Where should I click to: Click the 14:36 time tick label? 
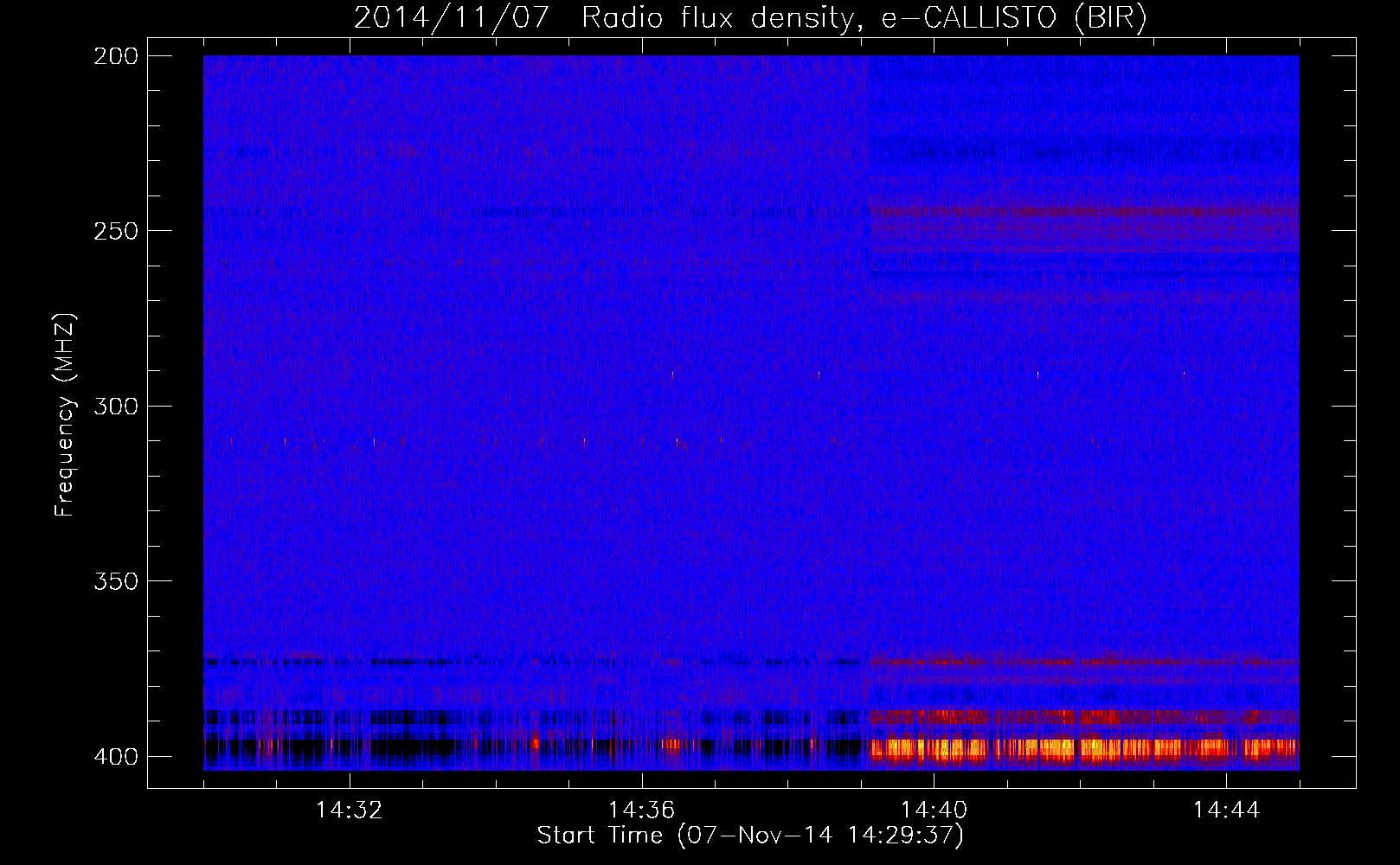pos(641,811)
